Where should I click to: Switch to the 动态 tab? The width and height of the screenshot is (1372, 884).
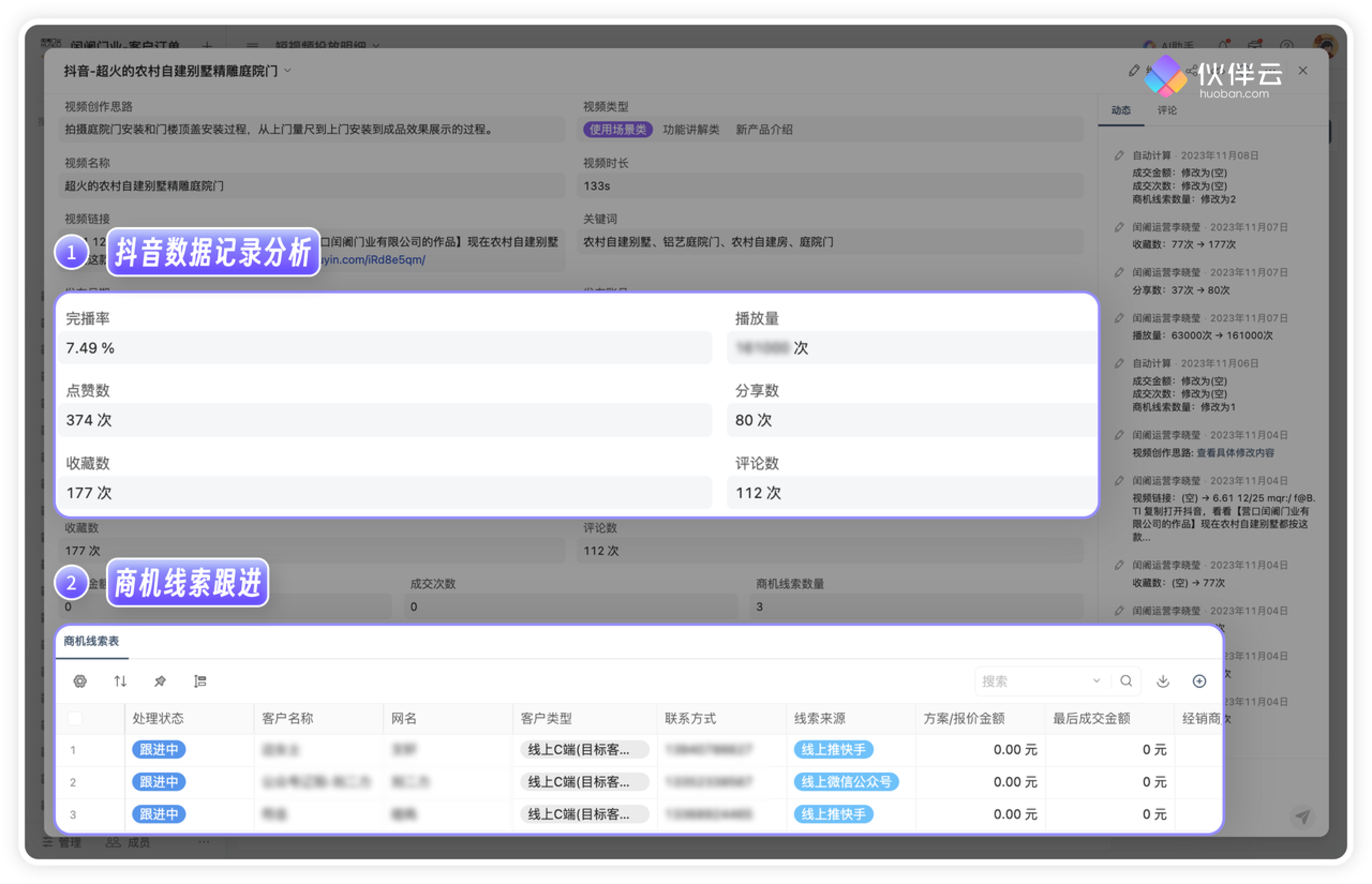click(1121, 110)
